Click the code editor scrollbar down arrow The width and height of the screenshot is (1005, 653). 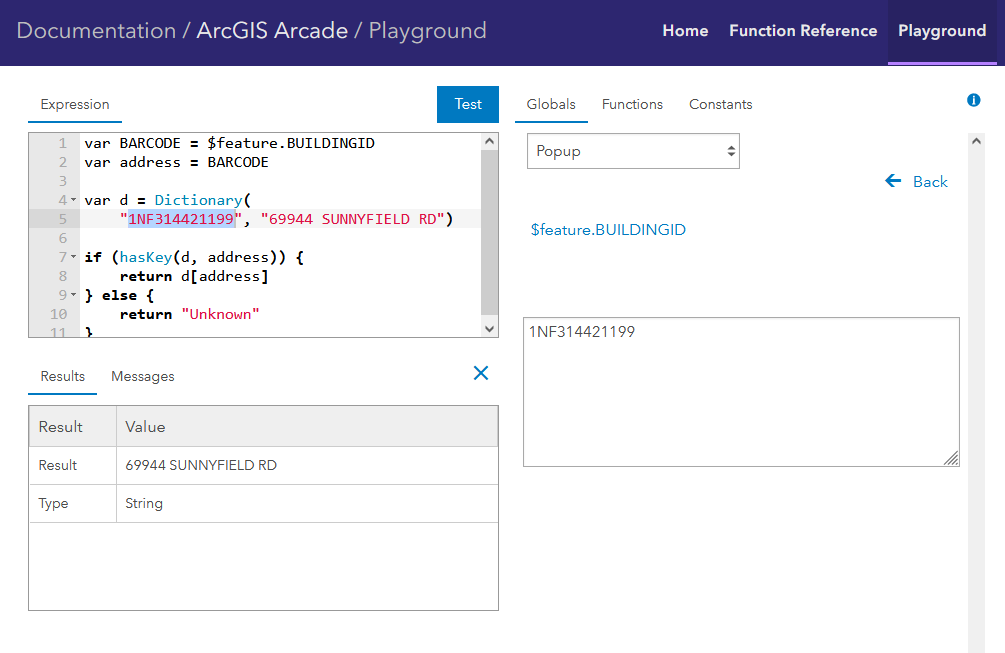point(489,328)
